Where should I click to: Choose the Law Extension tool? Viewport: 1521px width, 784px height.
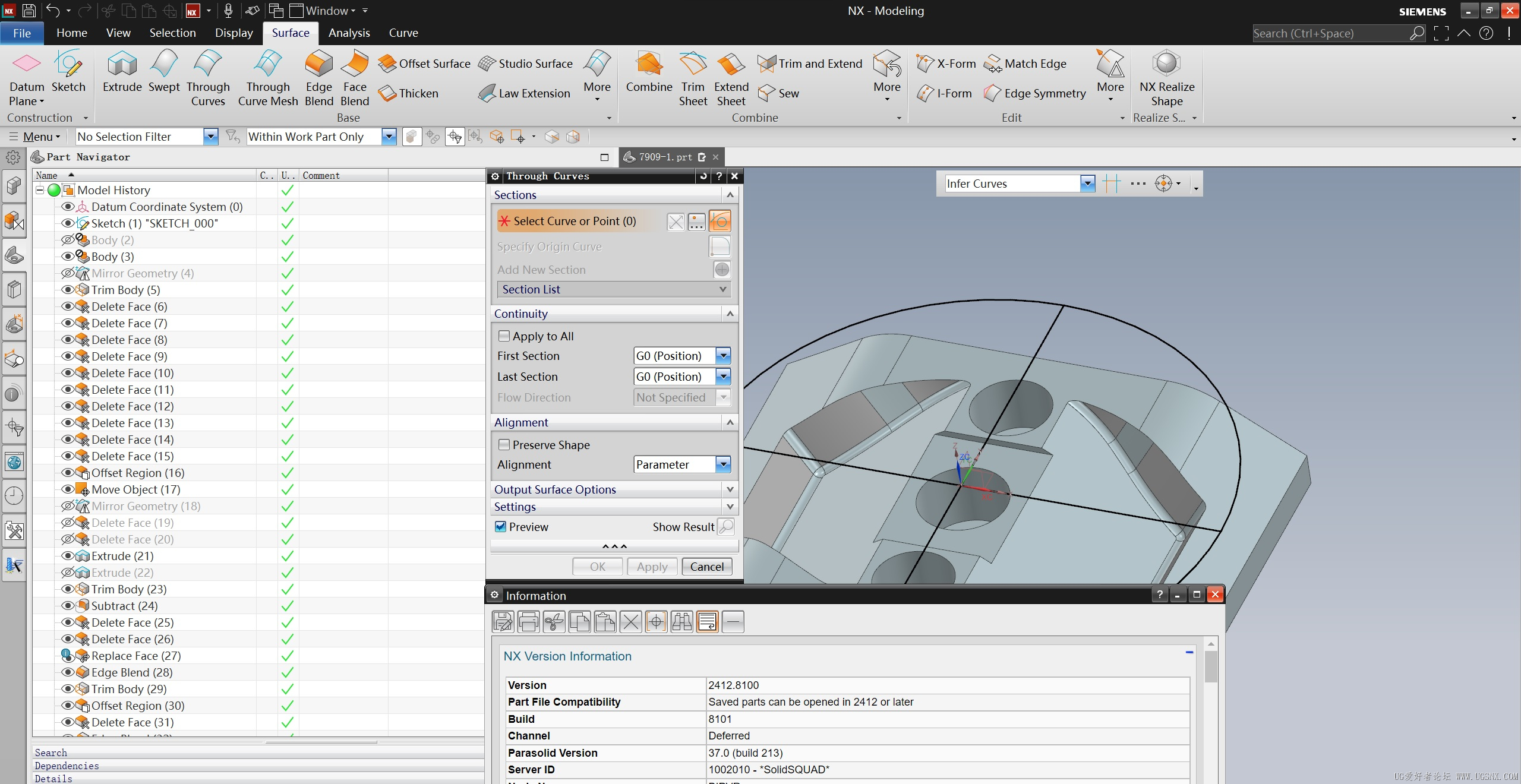(x=524, y=93)
